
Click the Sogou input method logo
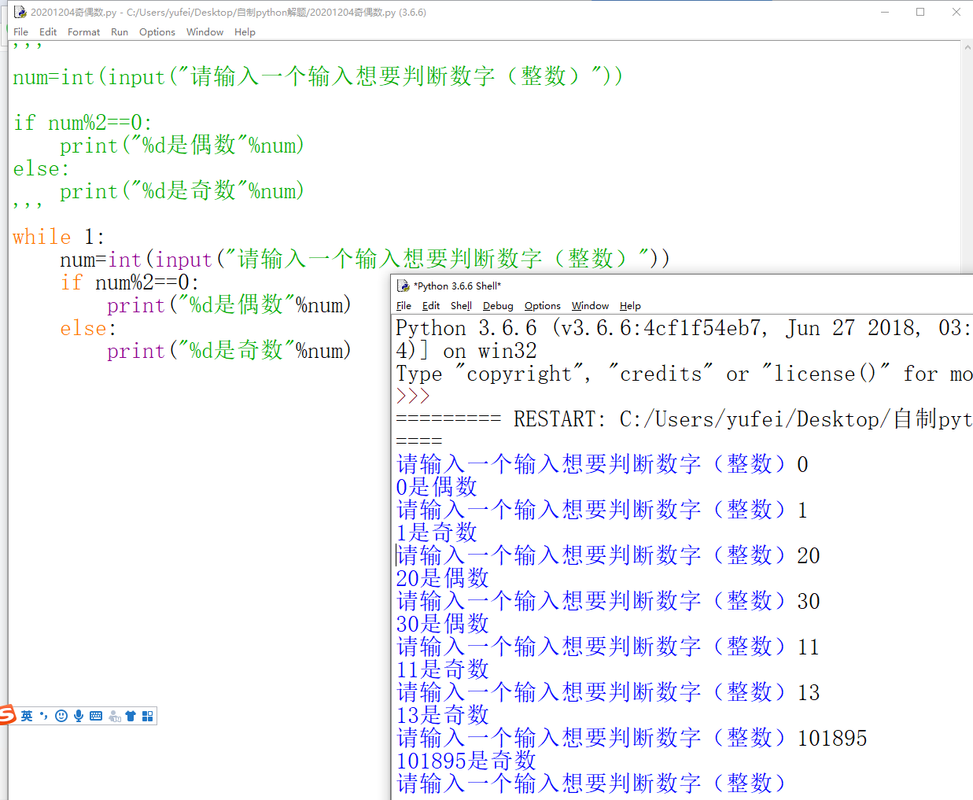coord(7,715)
